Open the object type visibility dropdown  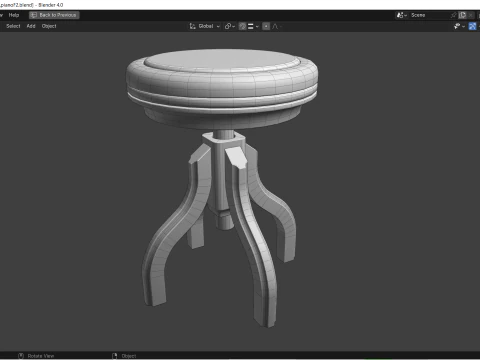coord(459,26)
